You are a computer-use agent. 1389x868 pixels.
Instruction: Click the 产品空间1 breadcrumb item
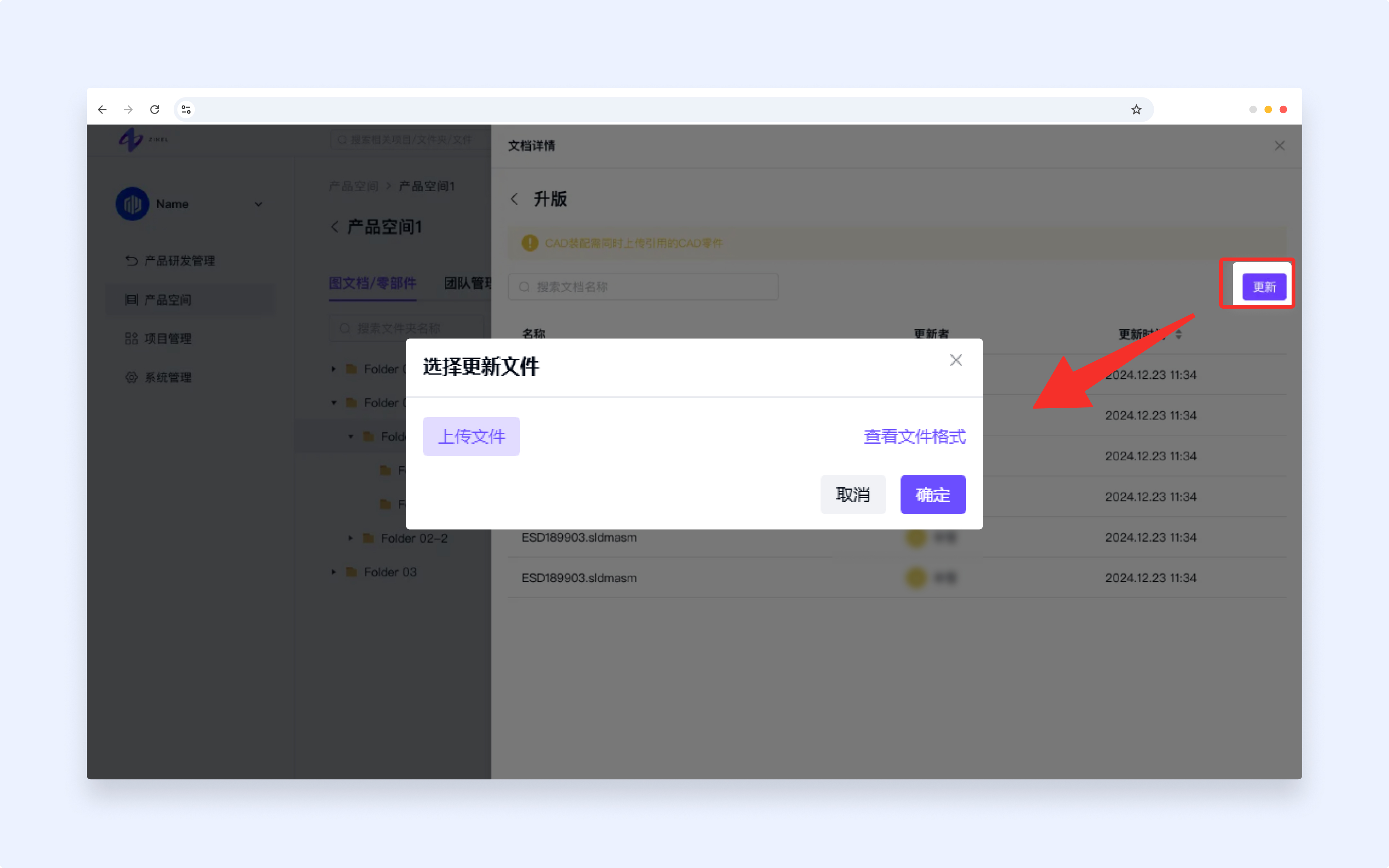(427, 186)
